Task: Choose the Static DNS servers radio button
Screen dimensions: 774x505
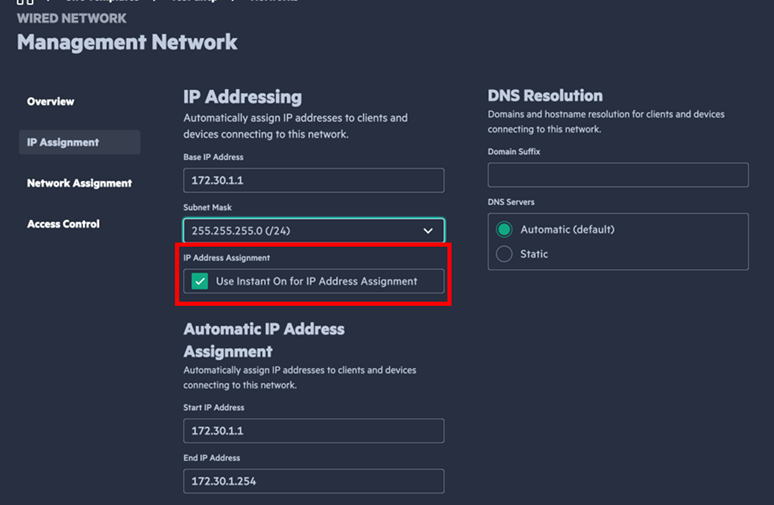Action: (x=505, y=254)
